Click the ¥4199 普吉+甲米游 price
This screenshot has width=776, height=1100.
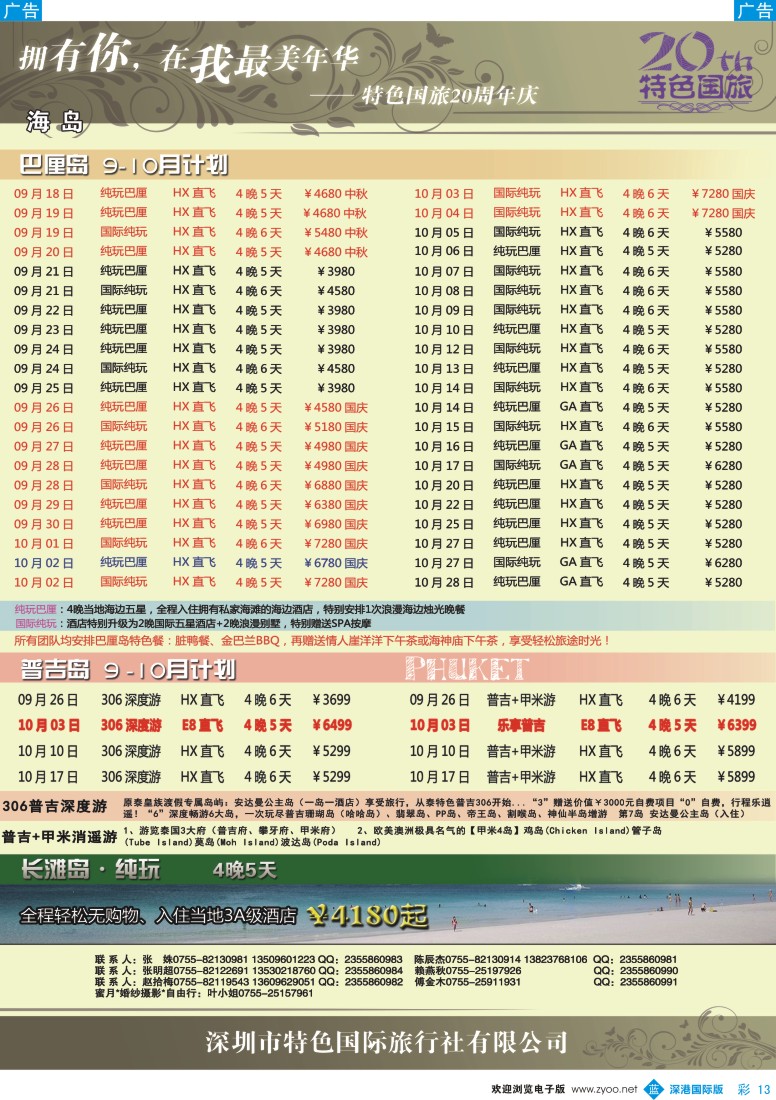[736, 699]
